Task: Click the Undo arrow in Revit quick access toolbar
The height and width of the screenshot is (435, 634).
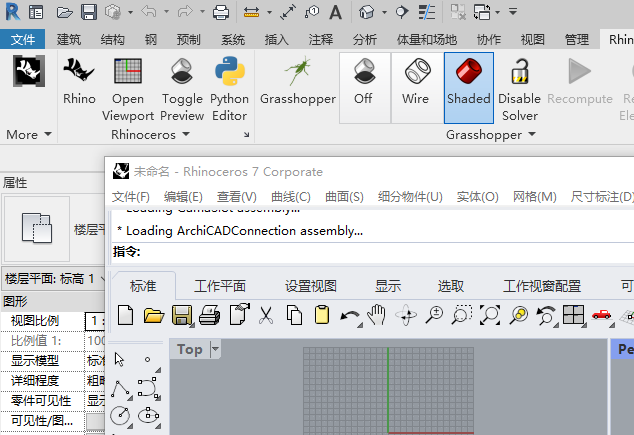Action: coord(148,12)
